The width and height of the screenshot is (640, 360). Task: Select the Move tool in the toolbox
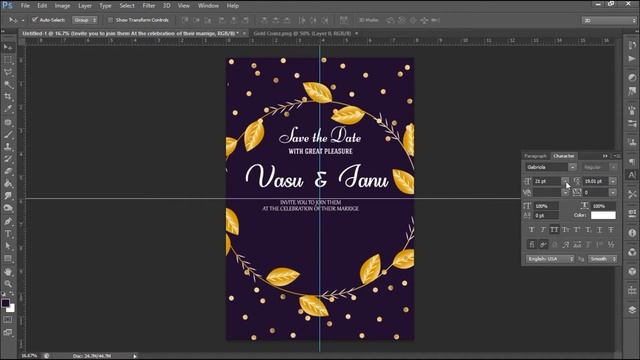click(x=8, y=48)
